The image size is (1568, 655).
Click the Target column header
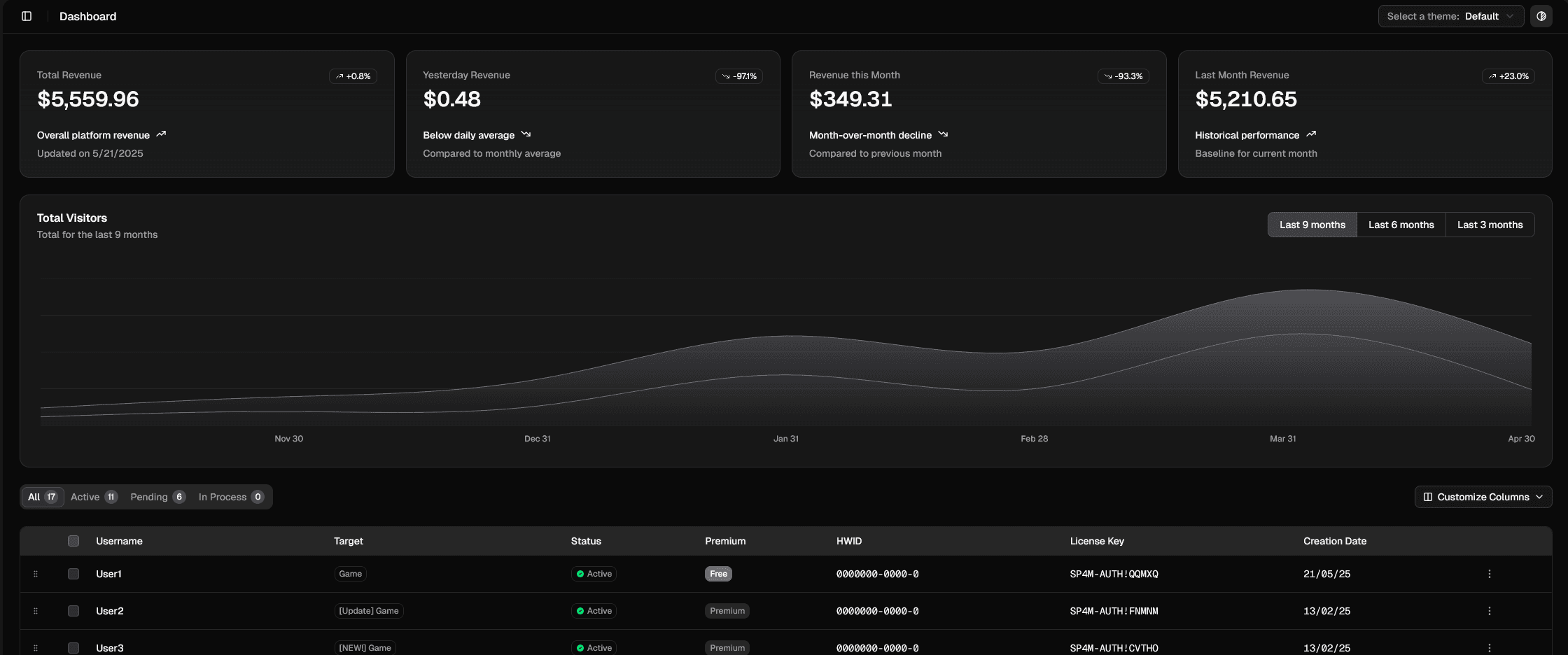[349, 541]
